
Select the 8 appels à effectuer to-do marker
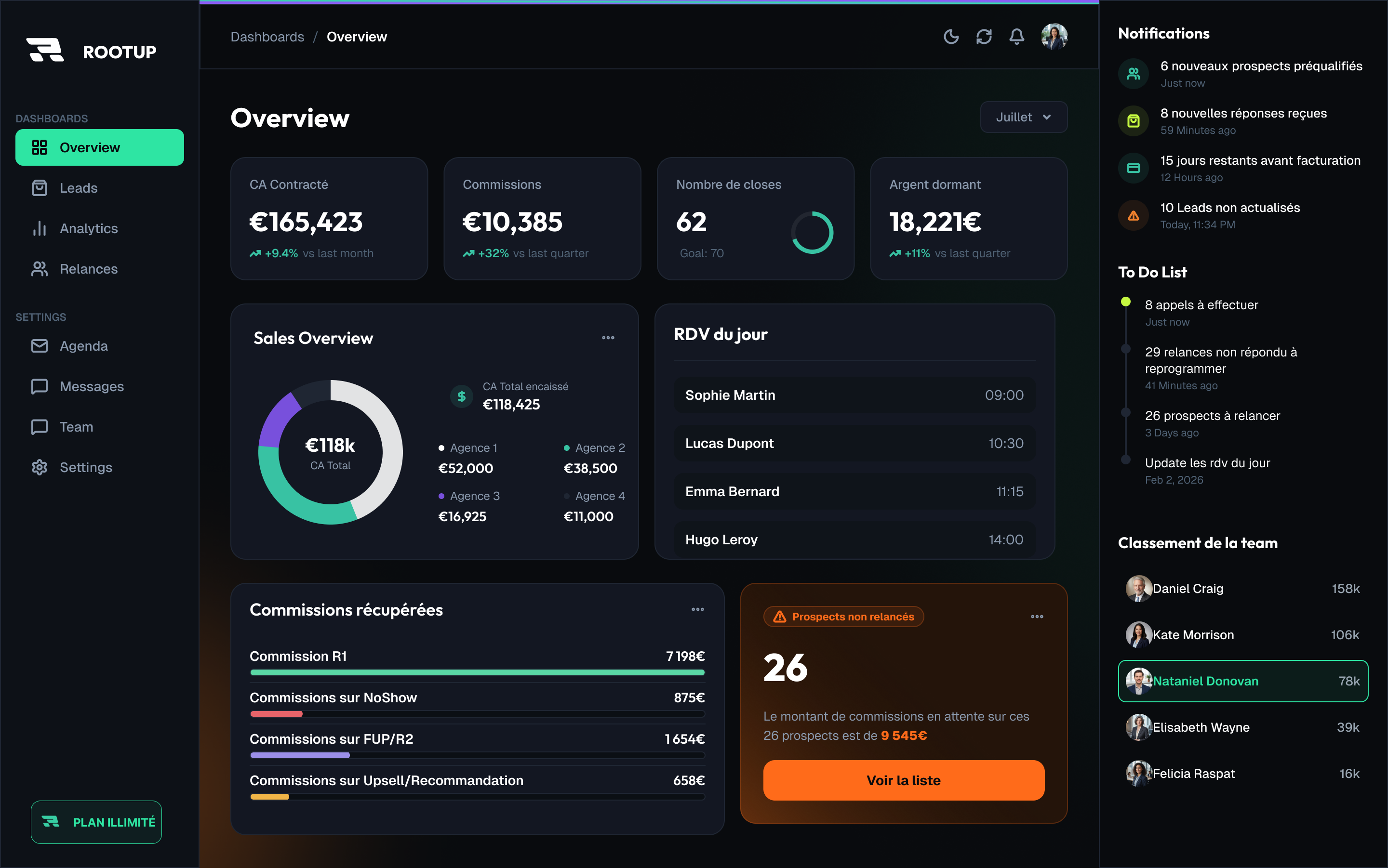1125,302
